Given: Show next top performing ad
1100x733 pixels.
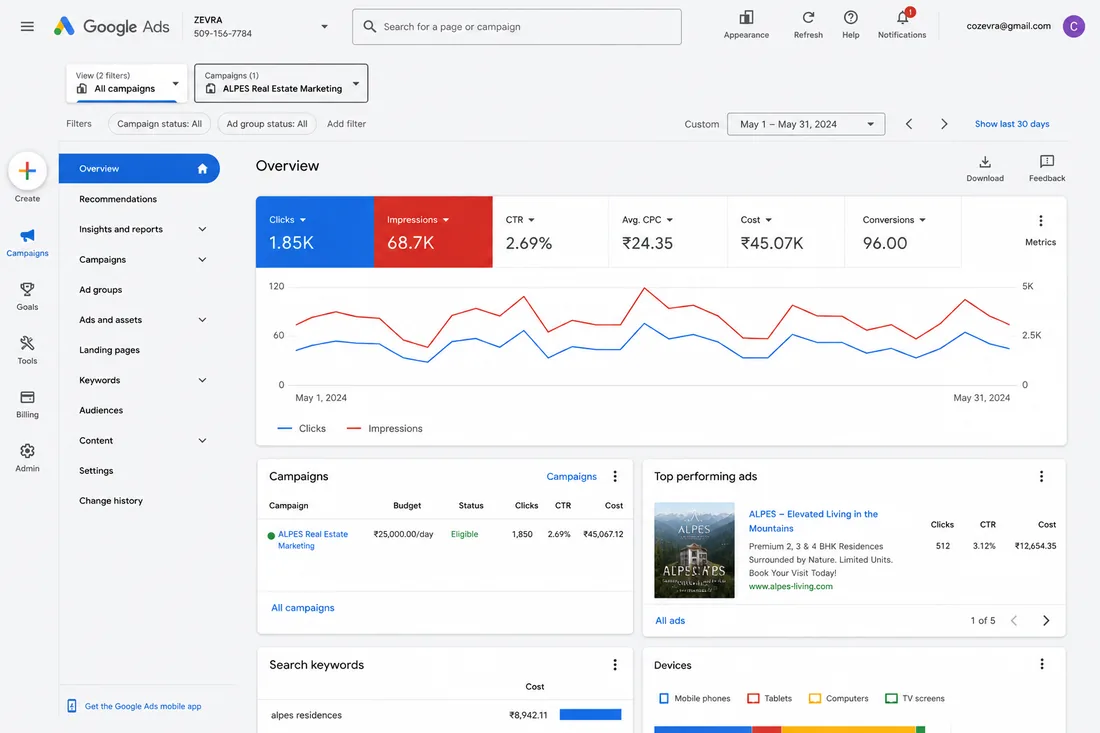Looking at the screenshot, I should [x=1046, y=621].
